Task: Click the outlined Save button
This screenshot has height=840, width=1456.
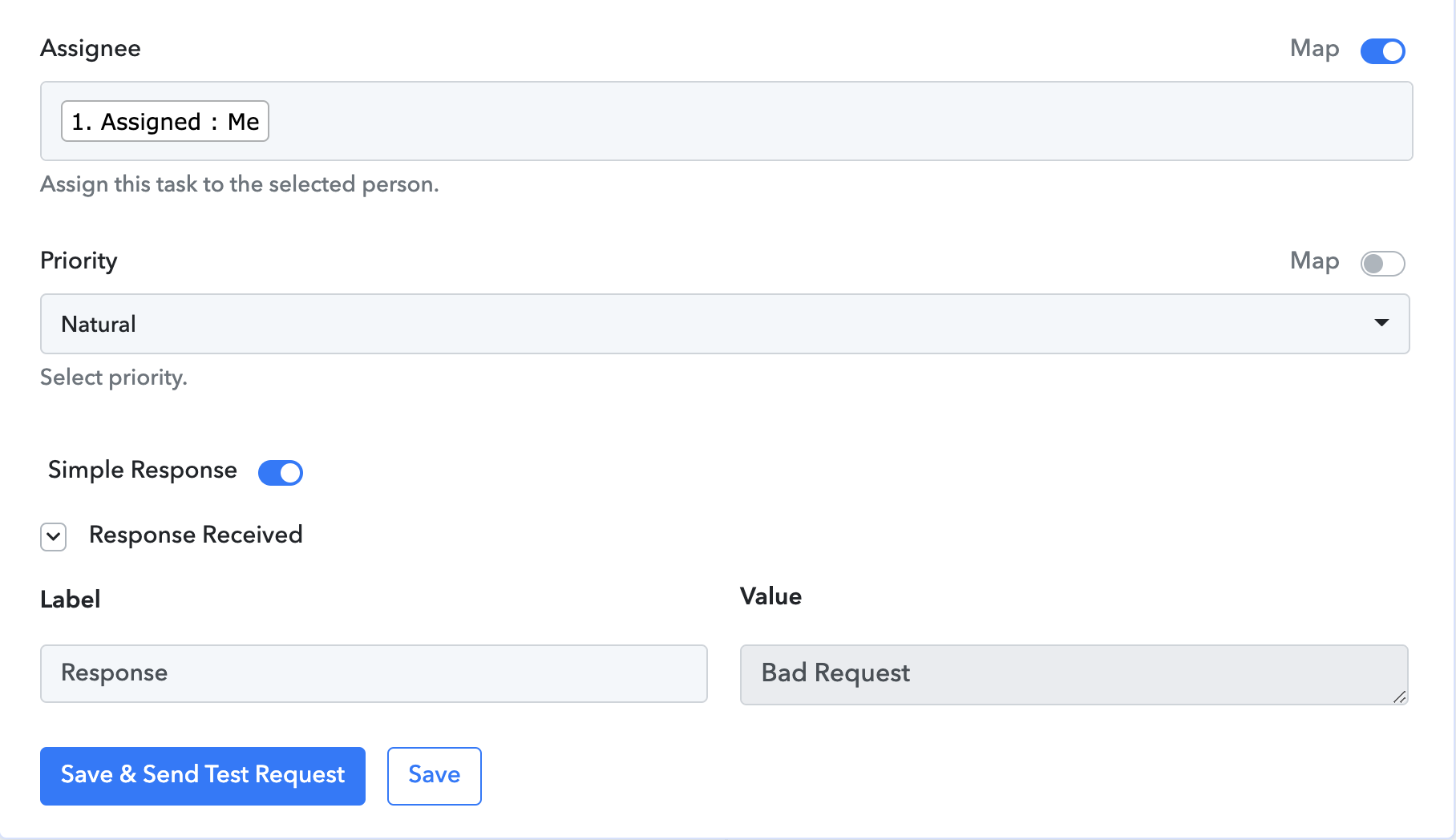Action: pos(435,776)
